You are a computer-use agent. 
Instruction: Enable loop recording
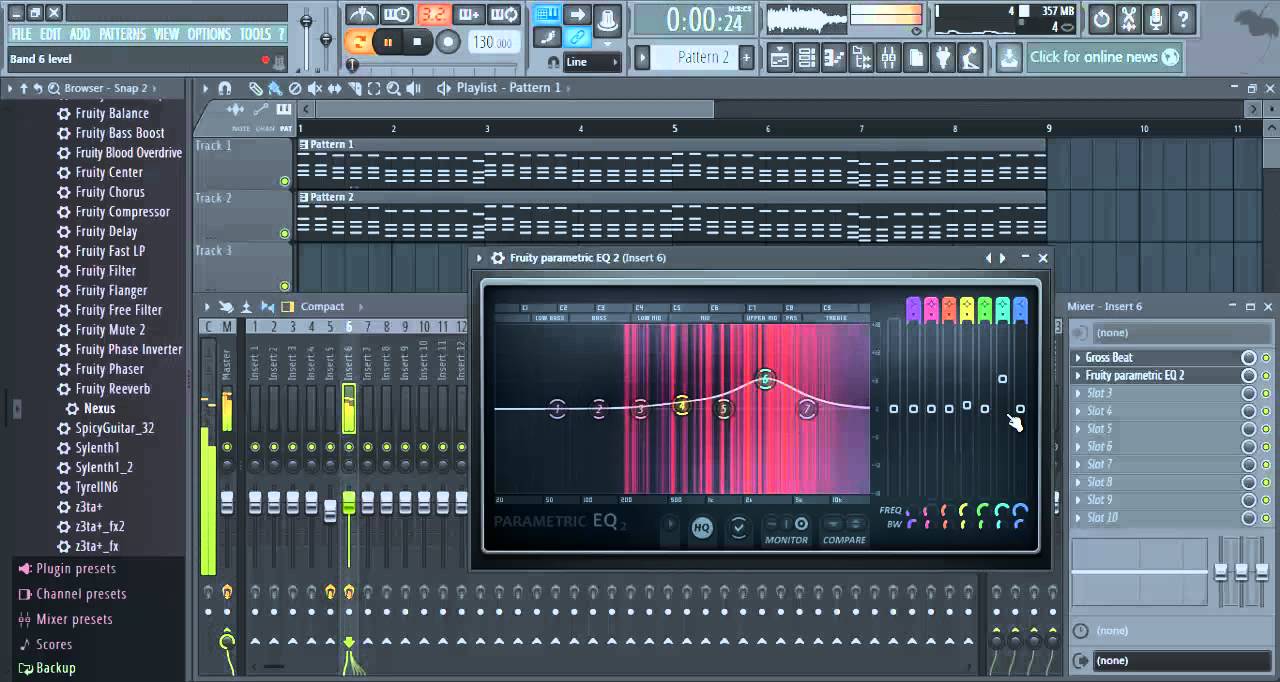click(x=505, y=15)
